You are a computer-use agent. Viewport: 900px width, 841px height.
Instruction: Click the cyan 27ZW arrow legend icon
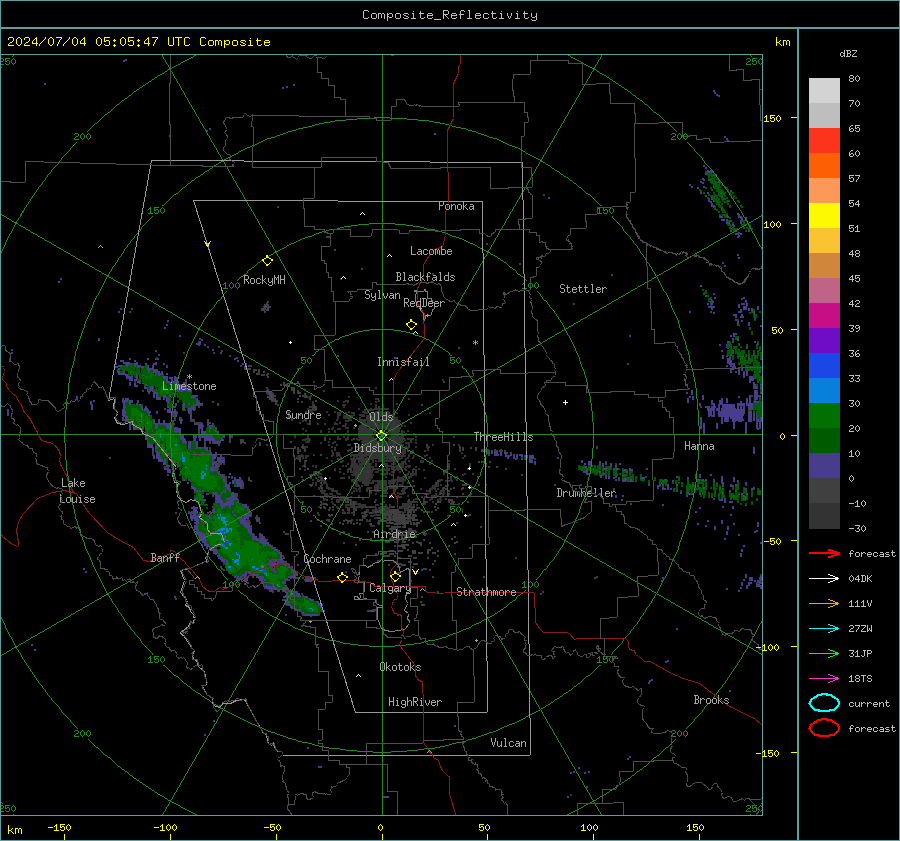(824, 629)
